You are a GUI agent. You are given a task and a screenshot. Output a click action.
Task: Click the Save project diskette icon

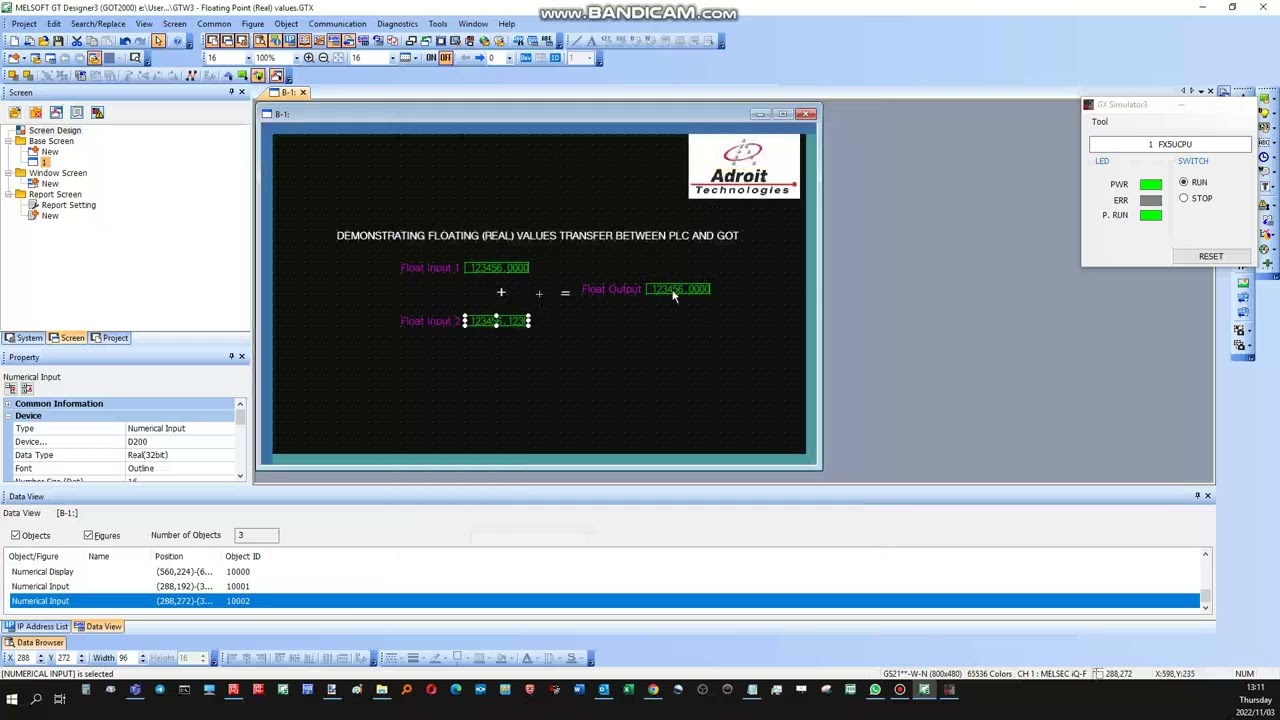(58, 41)
